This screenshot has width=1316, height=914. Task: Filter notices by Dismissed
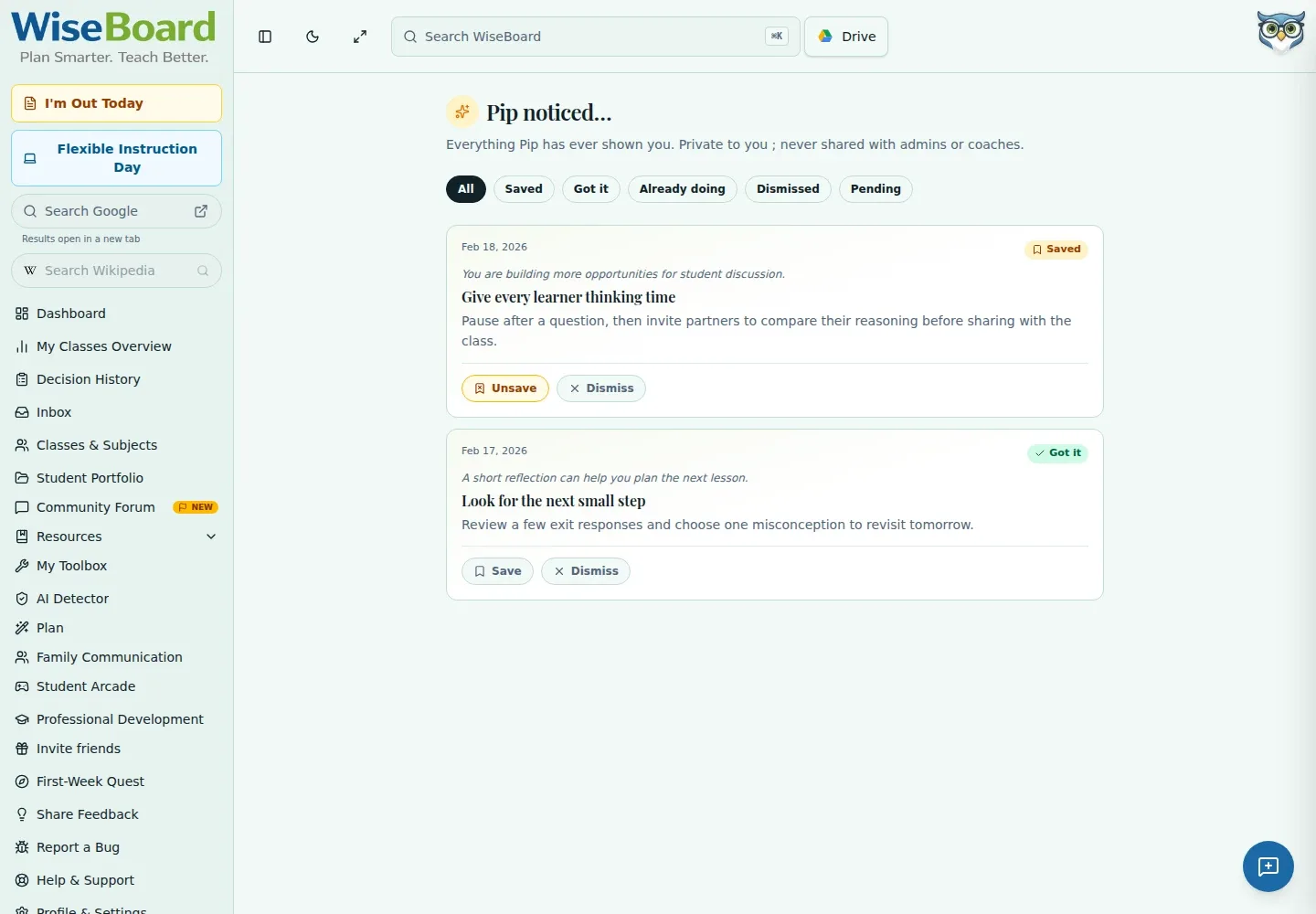788,189
